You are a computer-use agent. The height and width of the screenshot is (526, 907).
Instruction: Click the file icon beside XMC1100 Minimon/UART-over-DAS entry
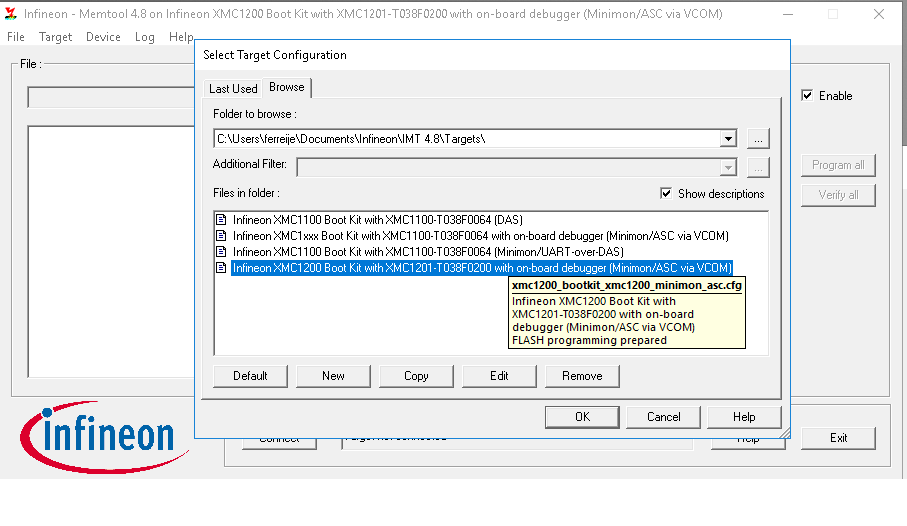pyautogui.click(x=221, y=252)
